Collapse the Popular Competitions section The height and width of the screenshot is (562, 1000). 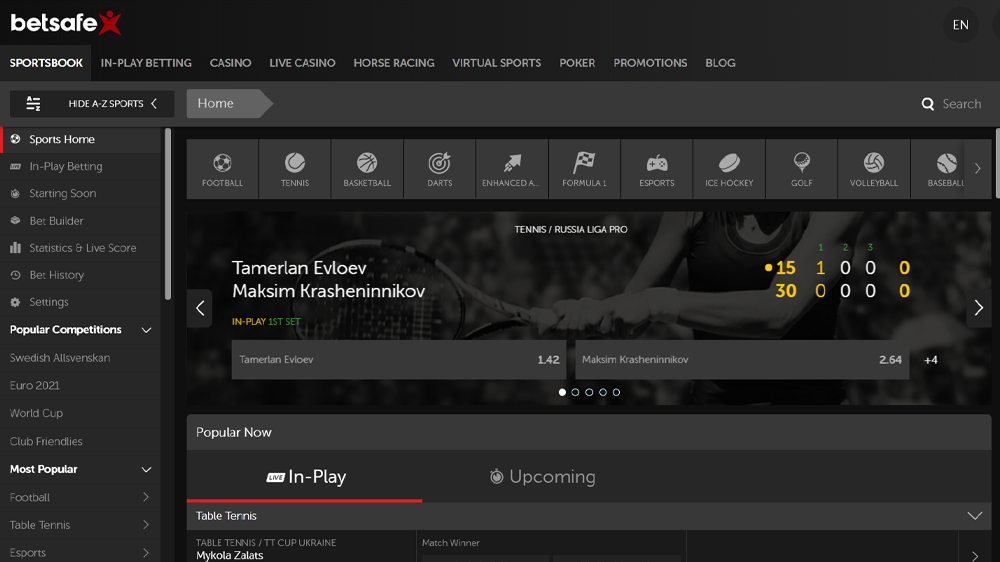tap(146, 330)
